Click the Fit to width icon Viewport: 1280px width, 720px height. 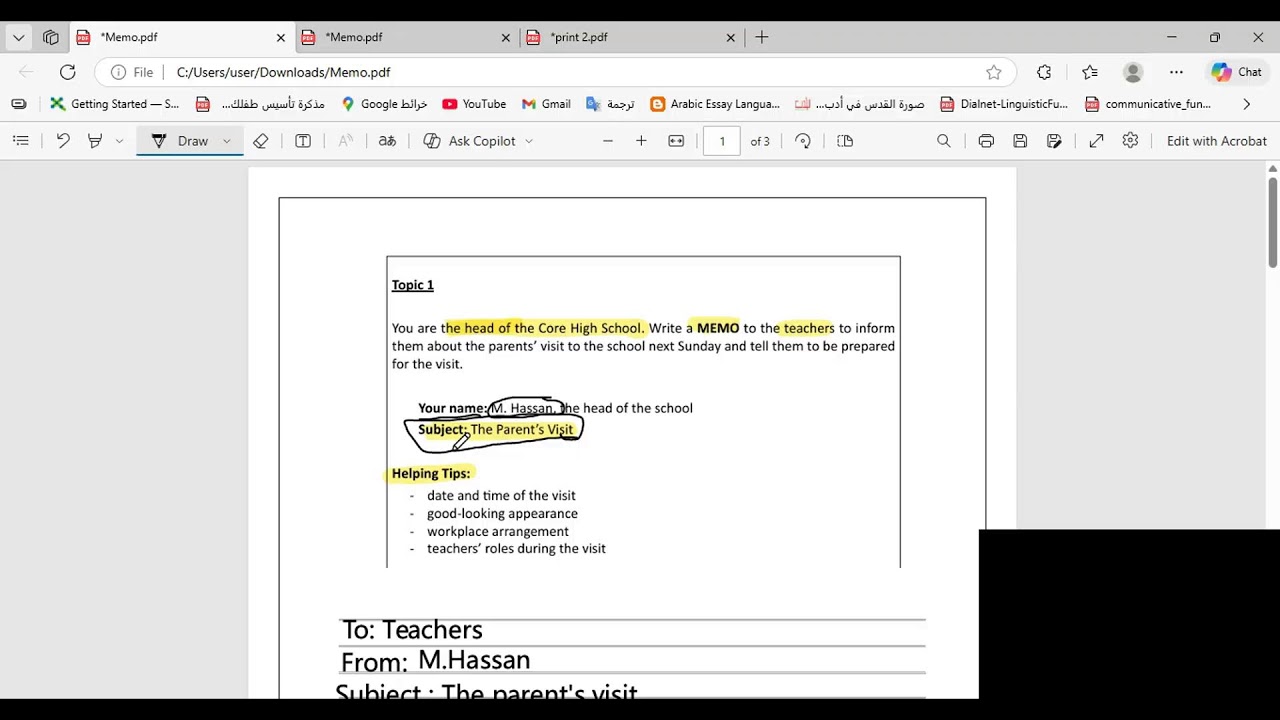(676, 141)
